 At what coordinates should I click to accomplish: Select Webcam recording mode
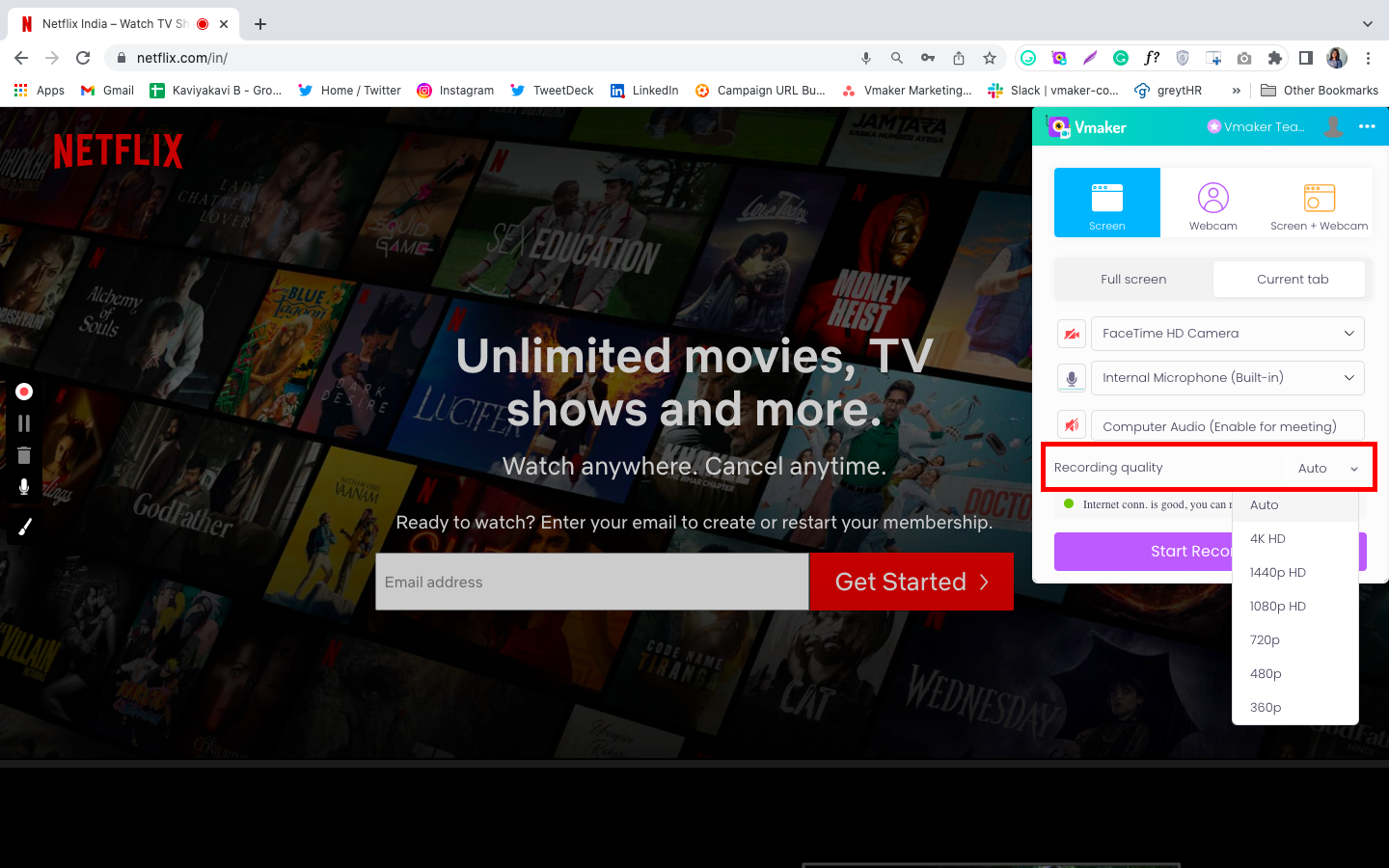pos(1213,203)
